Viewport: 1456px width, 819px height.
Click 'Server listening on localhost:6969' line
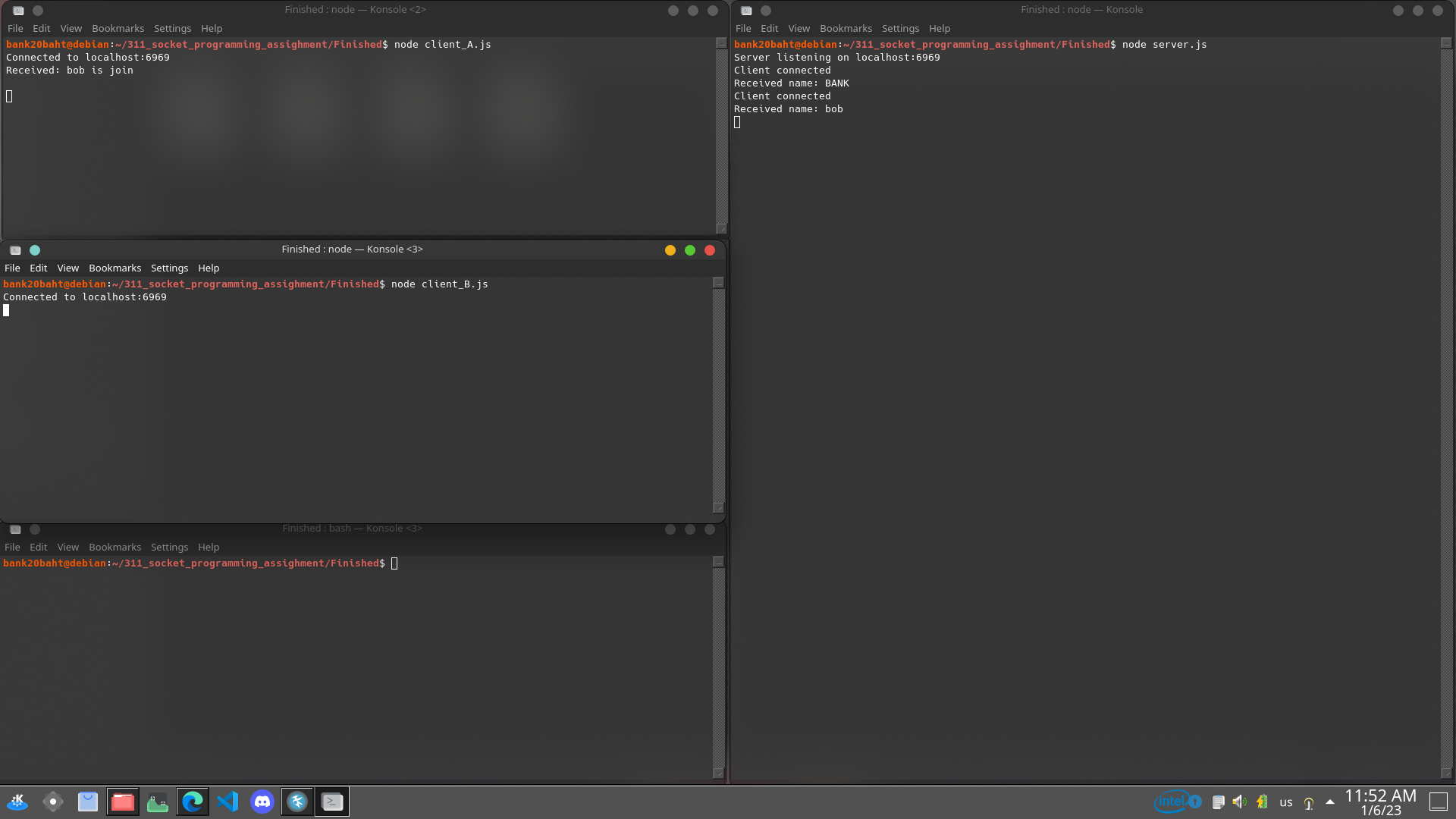coord(837,58)
